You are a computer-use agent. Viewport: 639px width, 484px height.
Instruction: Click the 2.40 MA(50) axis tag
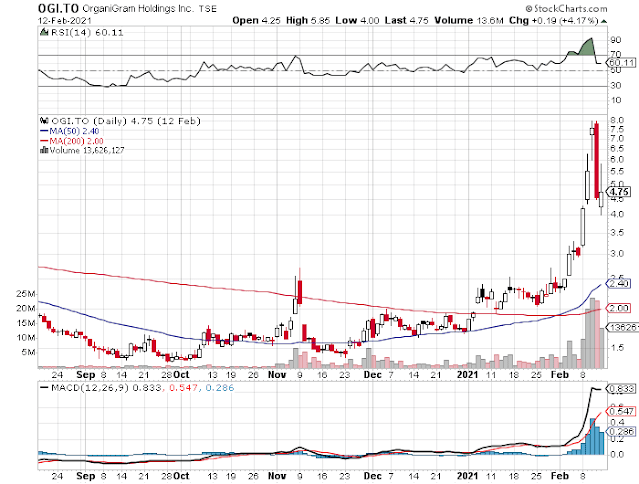[618, 283]
